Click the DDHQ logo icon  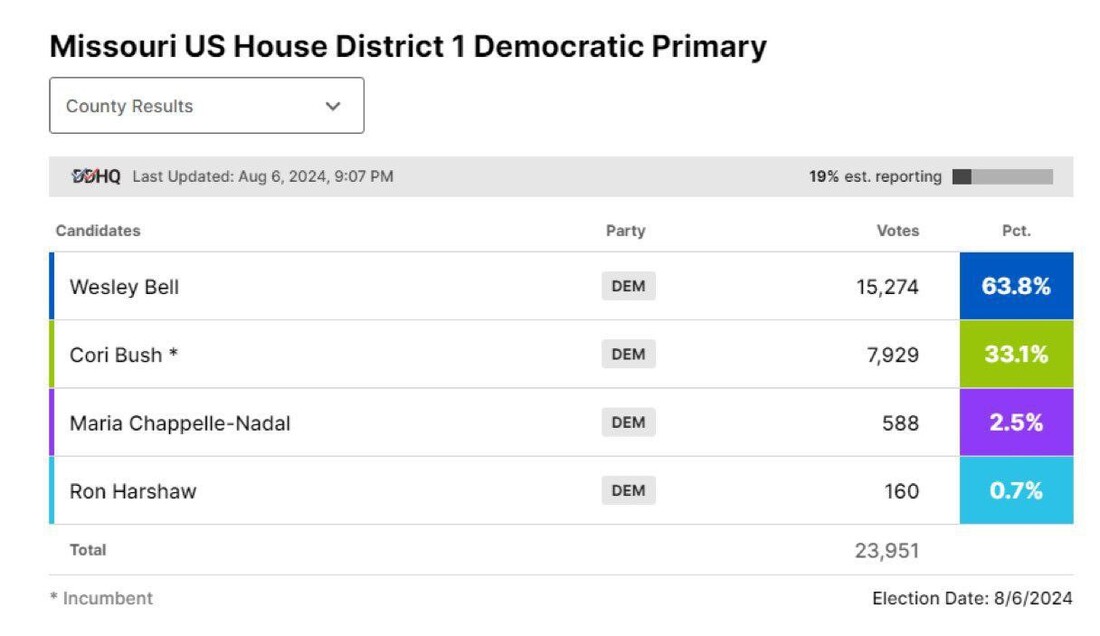pyautogui.click(x=96, y=177)
